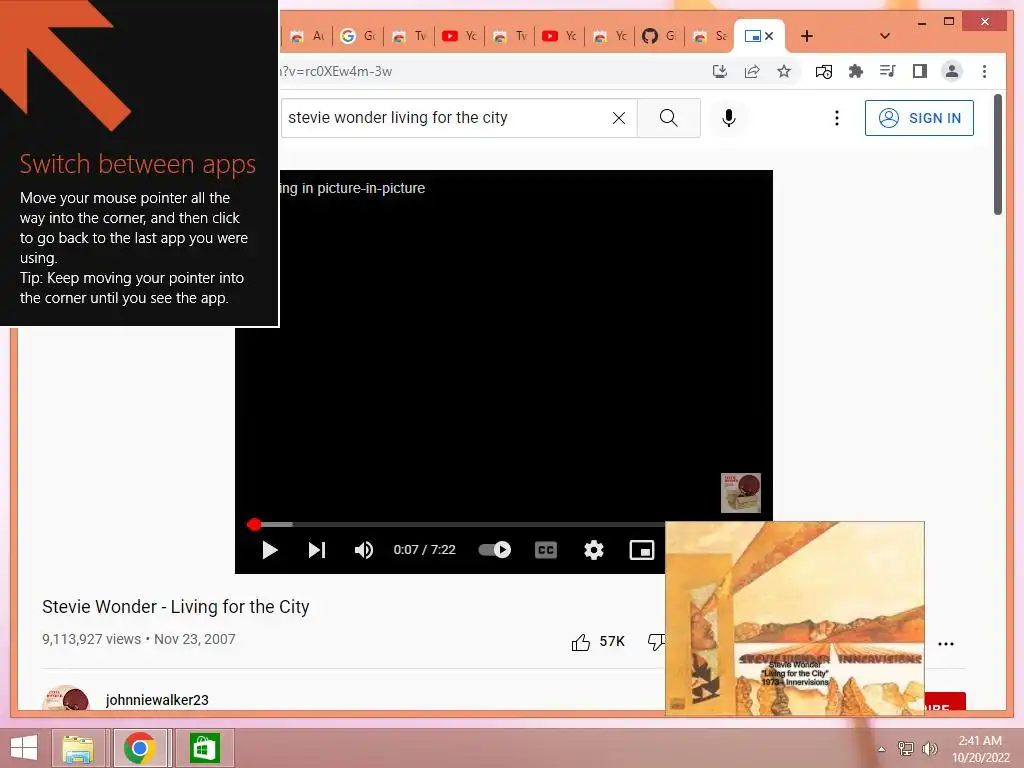This screenshot has height=768, width=1024.
Task: Click the share this page icon
Action: (752, 71)
